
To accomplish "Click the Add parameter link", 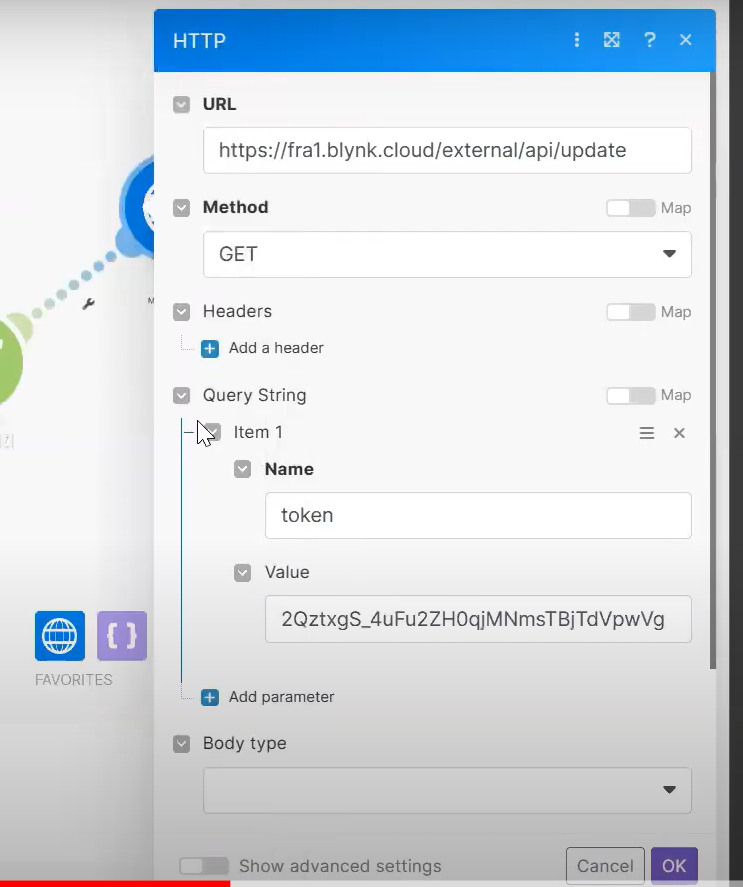I will 281,697.
